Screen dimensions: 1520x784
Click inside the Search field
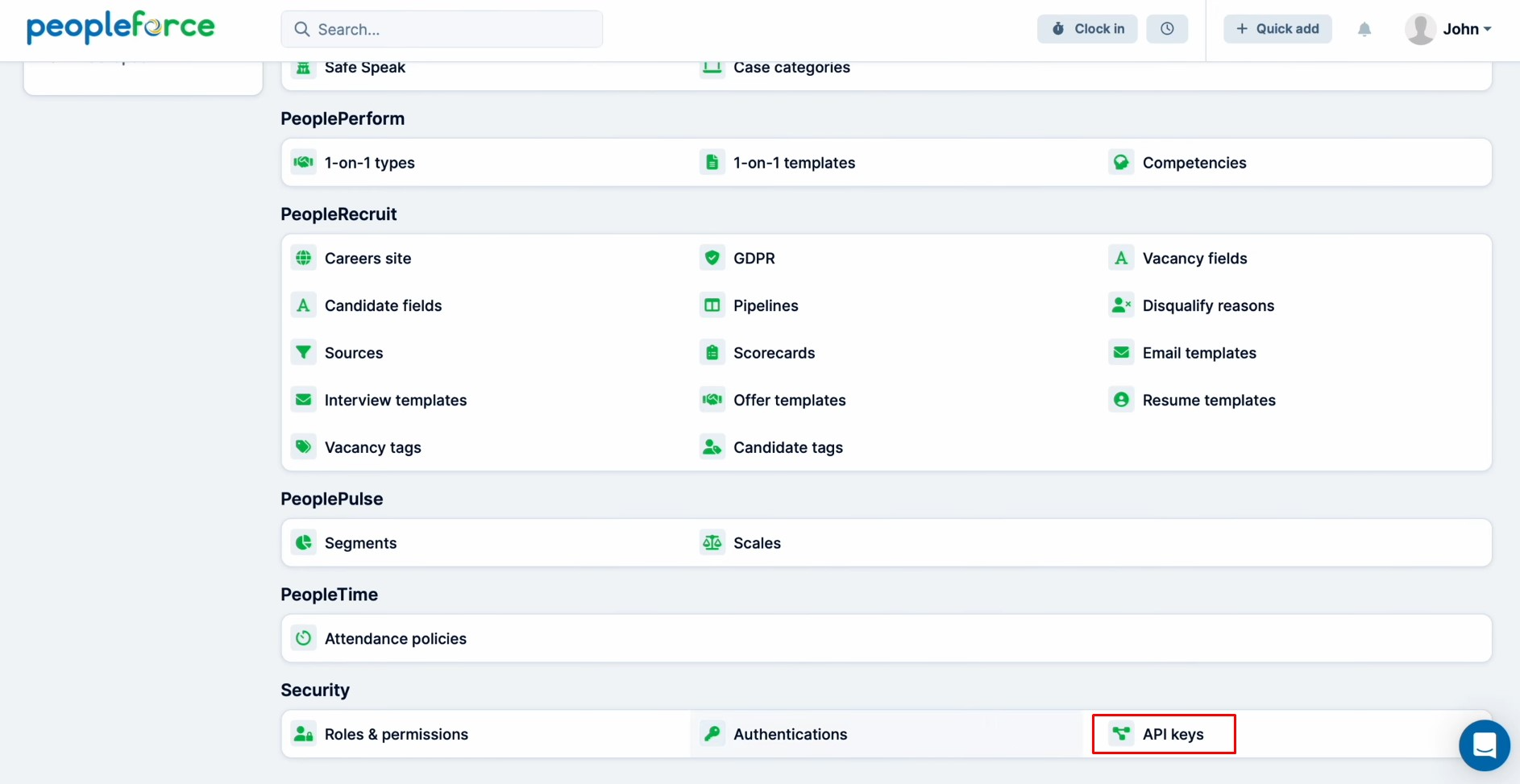[442, 28]
